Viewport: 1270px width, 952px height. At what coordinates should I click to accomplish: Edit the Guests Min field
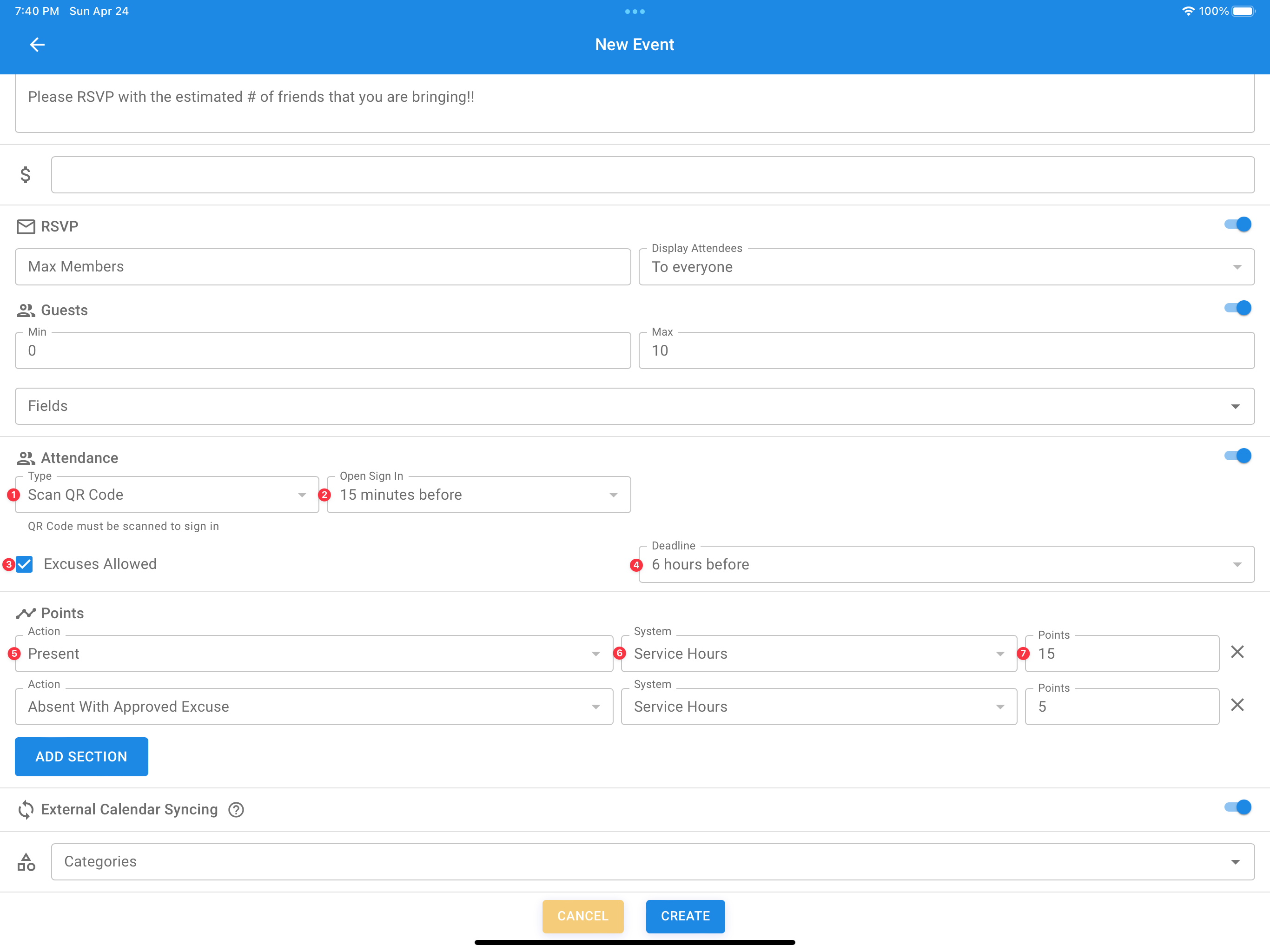[323, 351]
